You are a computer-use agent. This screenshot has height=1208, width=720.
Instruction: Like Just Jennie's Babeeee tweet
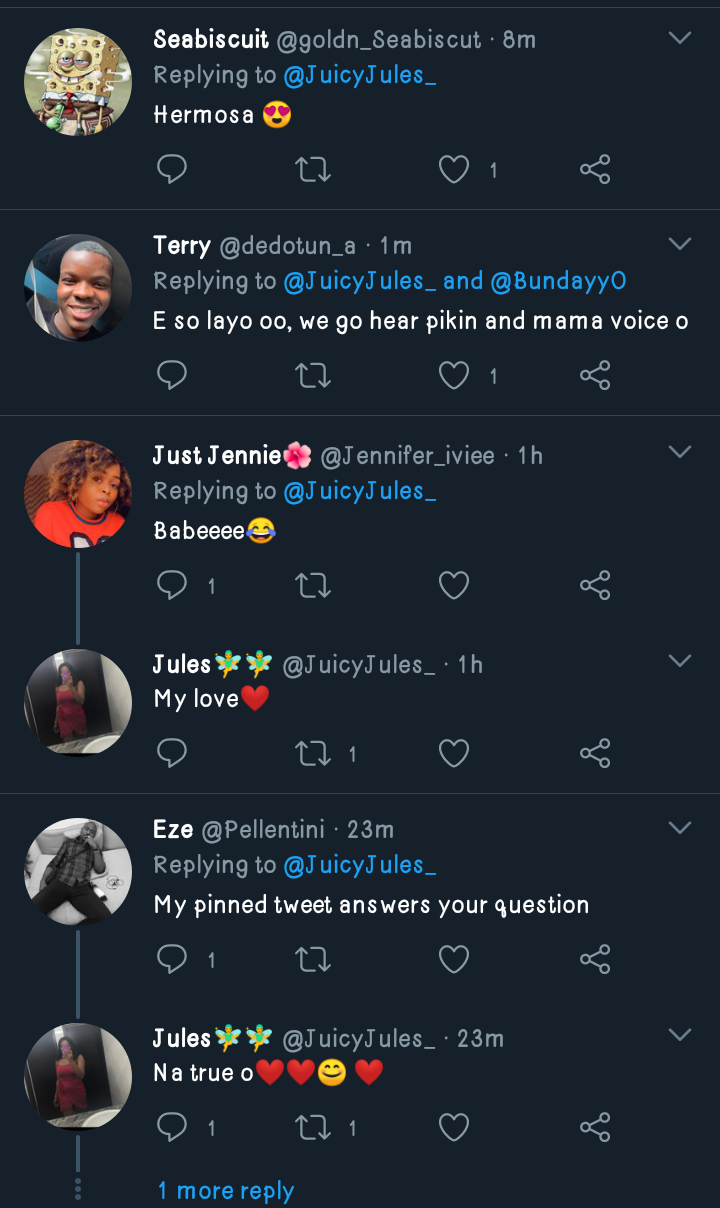point(454,585)
